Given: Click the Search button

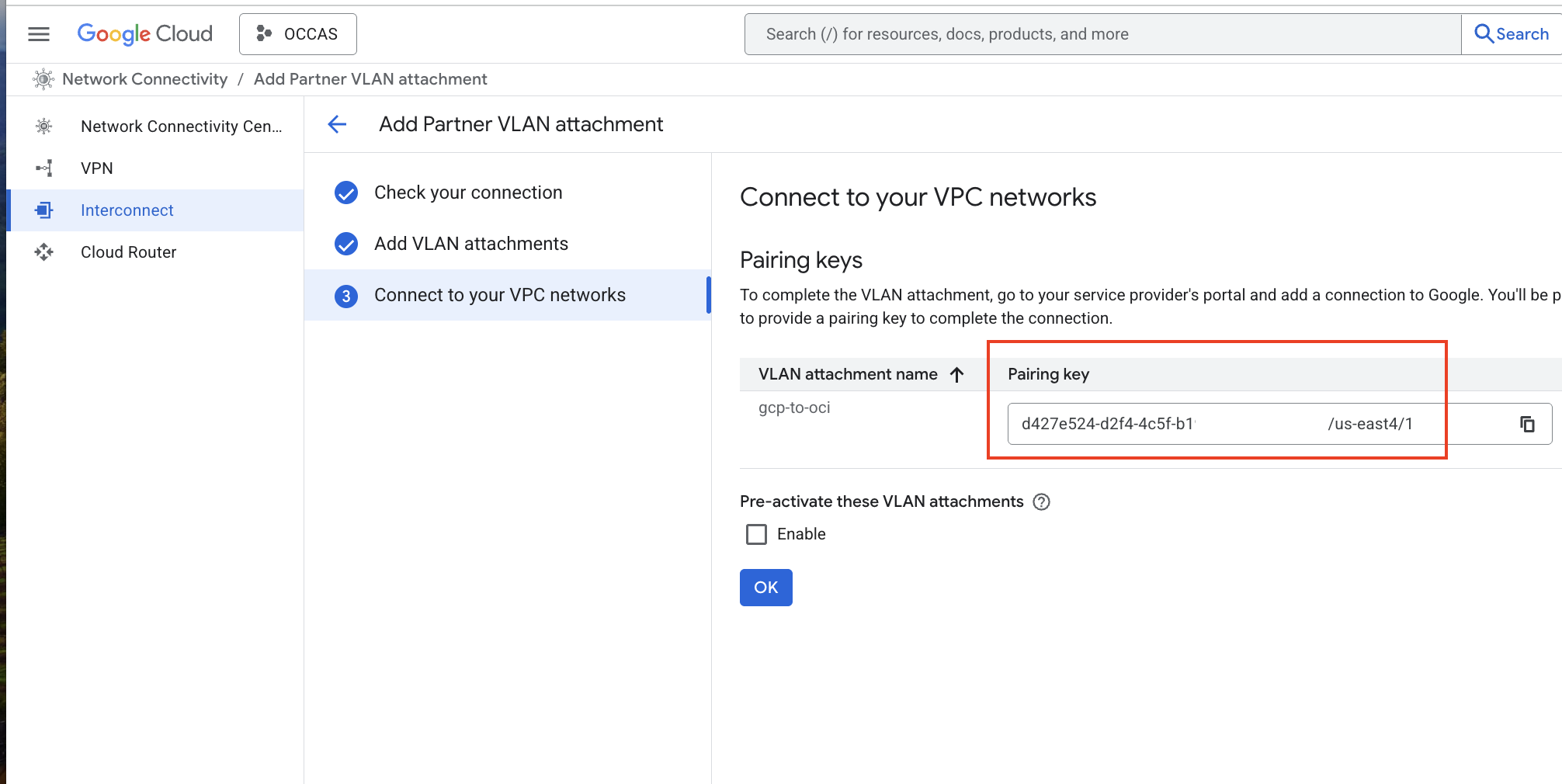Looking at the screenshot, I should click(1511, 34).
